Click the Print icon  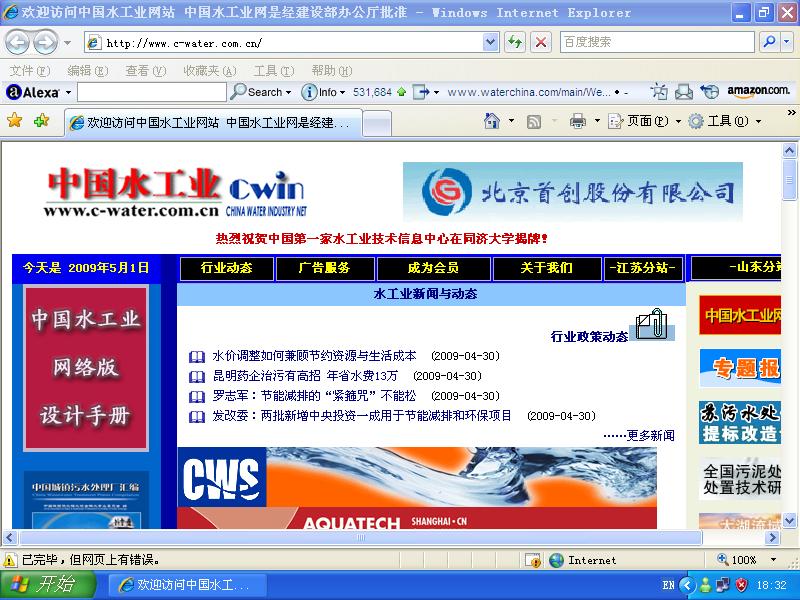point(578,121)
